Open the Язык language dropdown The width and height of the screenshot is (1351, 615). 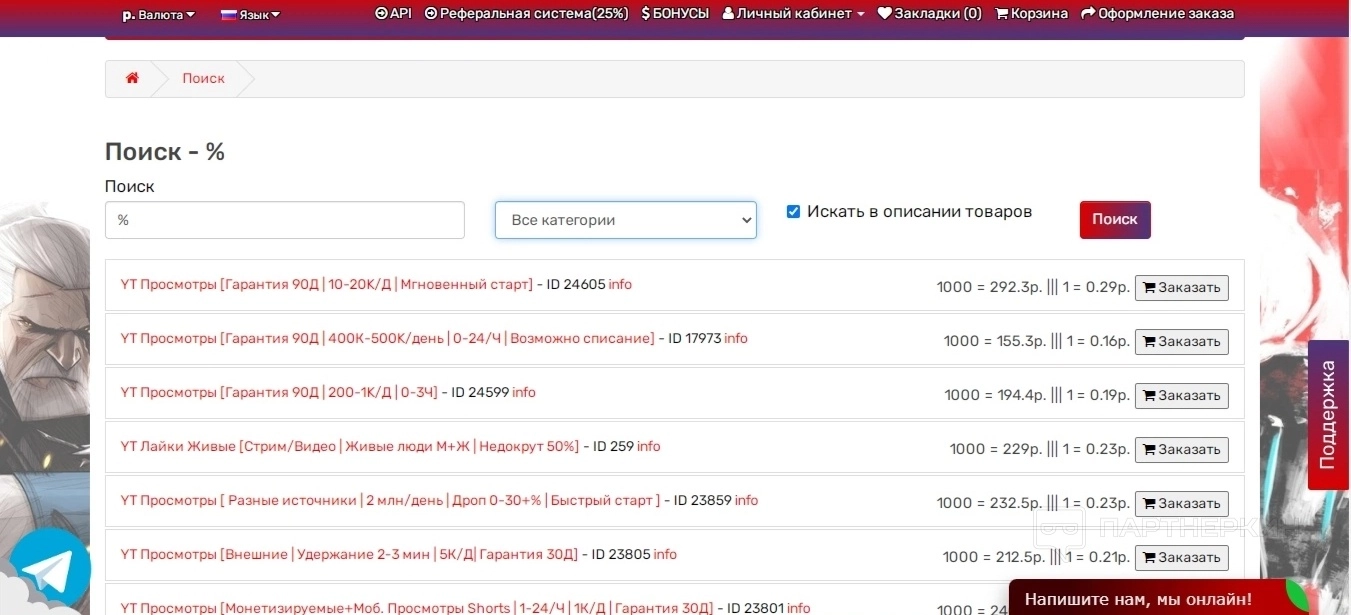251,15
